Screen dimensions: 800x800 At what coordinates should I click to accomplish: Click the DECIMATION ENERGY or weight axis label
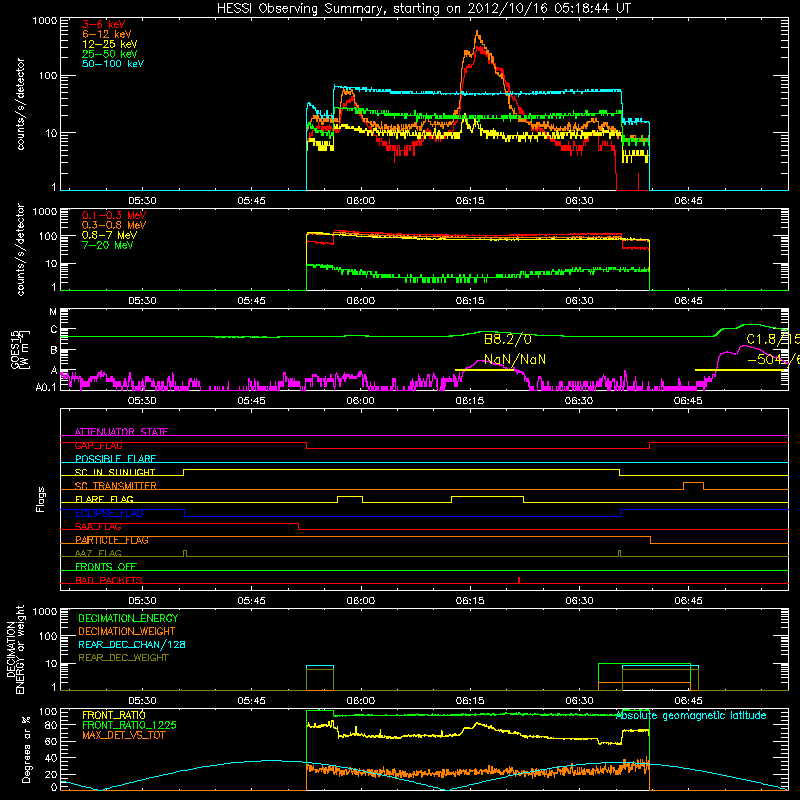[x=15, y=649]
